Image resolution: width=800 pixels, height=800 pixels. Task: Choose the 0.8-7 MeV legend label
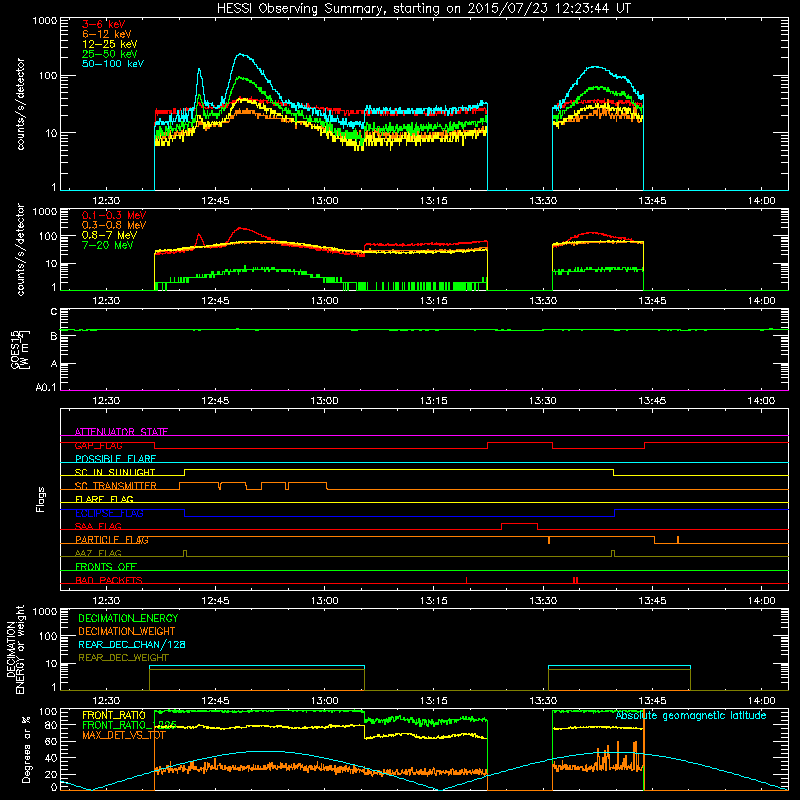110,235
